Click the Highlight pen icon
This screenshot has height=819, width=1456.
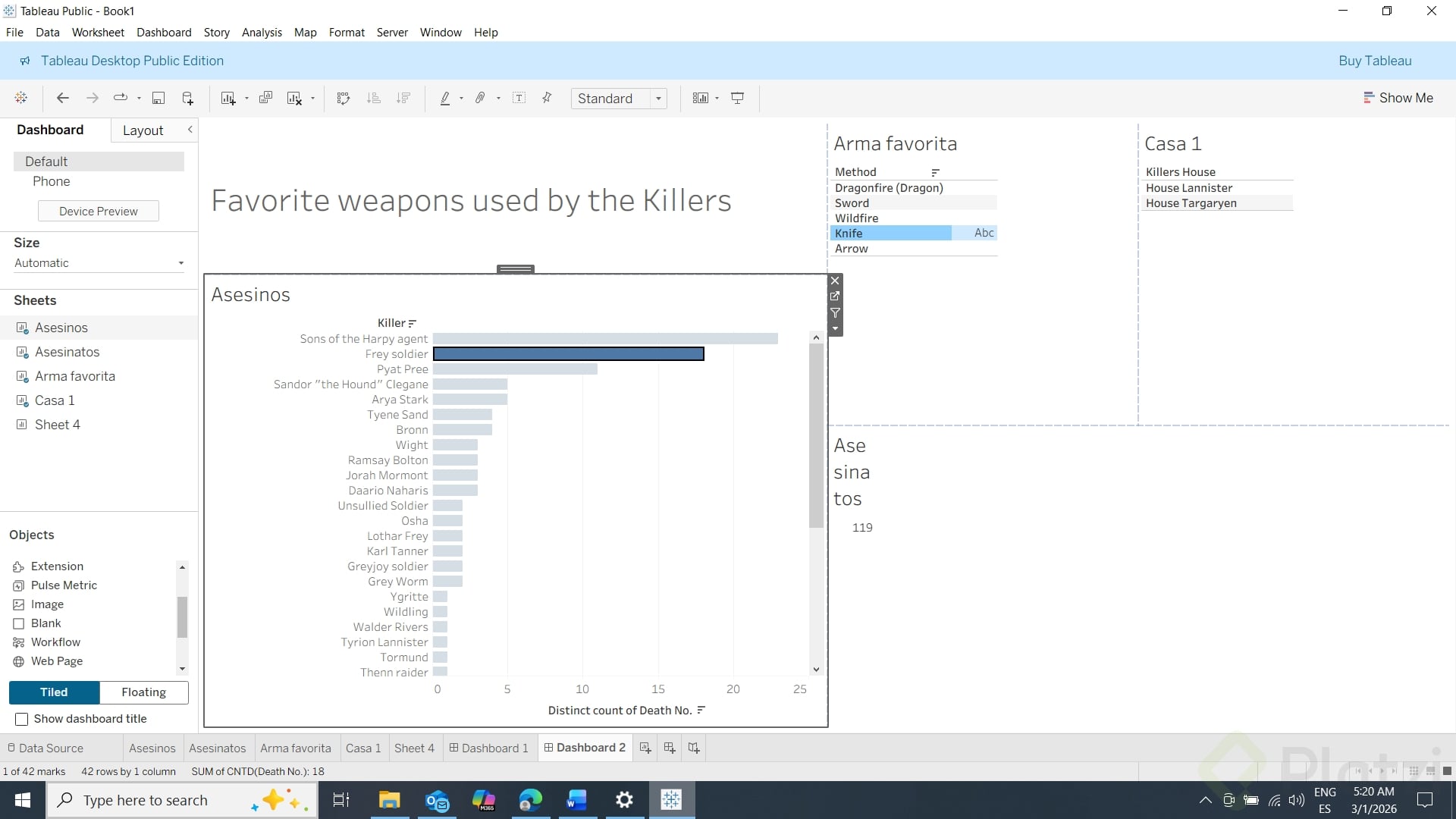[x=445, y=98]
